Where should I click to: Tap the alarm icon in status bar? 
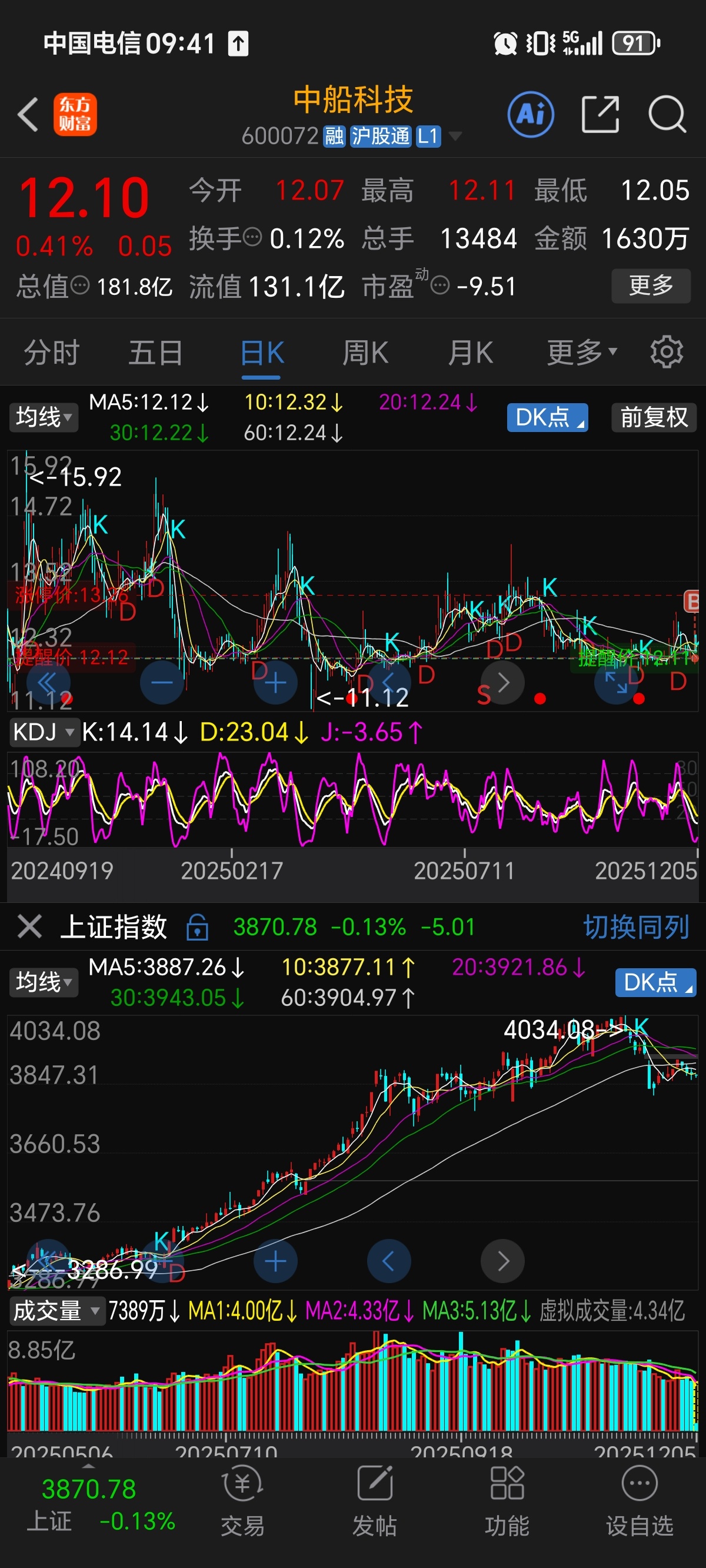pyautogui.click(x=505, y=43)
